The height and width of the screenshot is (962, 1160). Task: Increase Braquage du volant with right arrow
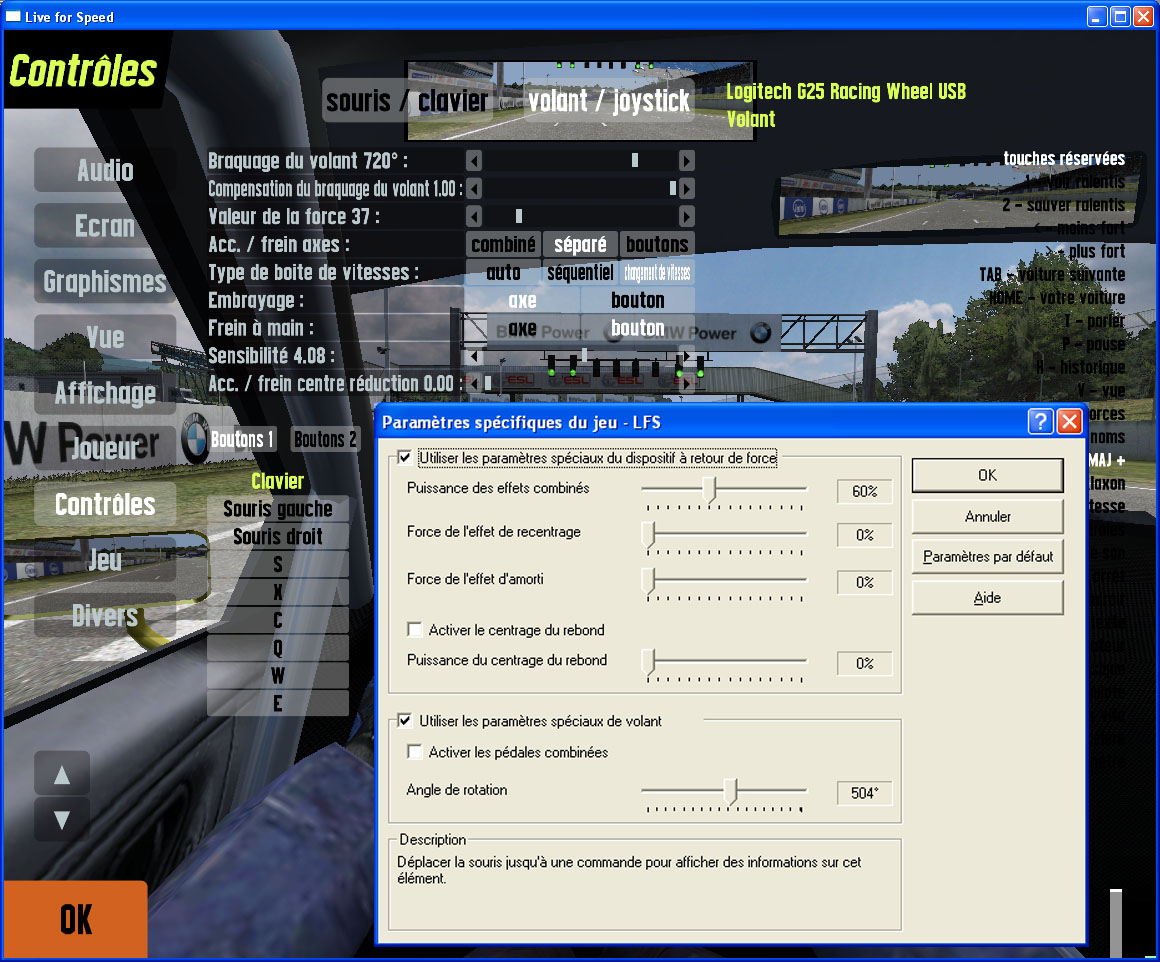coord(687,161)
